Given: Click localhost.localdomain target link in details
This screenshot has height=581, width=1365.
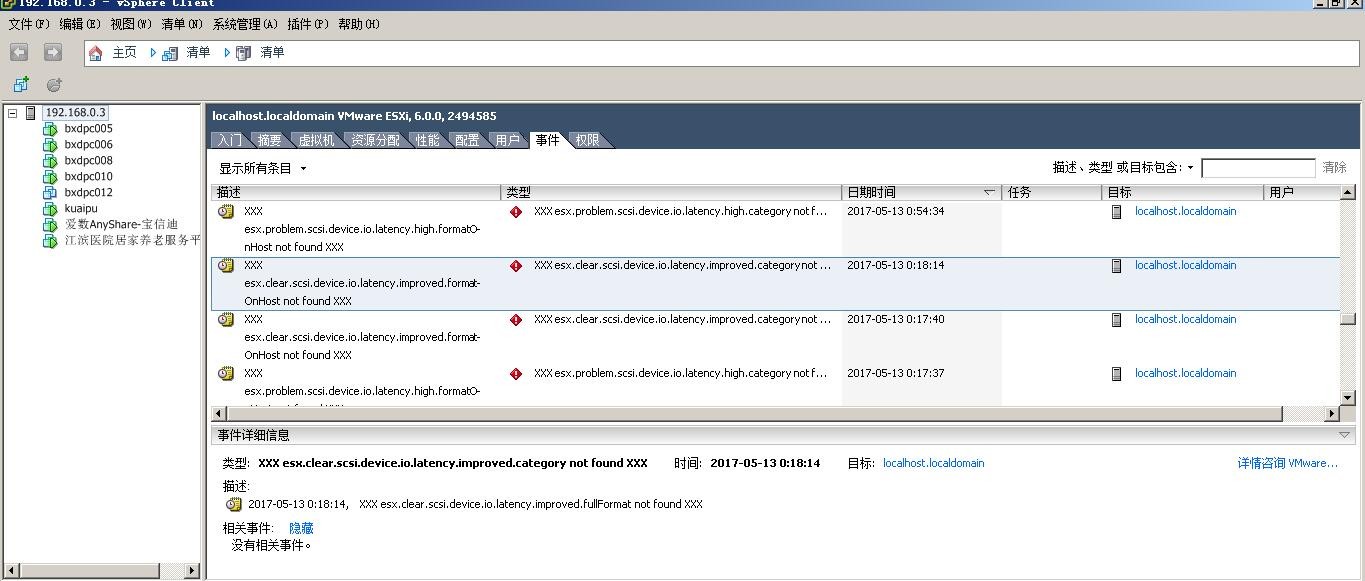Looking at the screenshot, I should (933, 463).
